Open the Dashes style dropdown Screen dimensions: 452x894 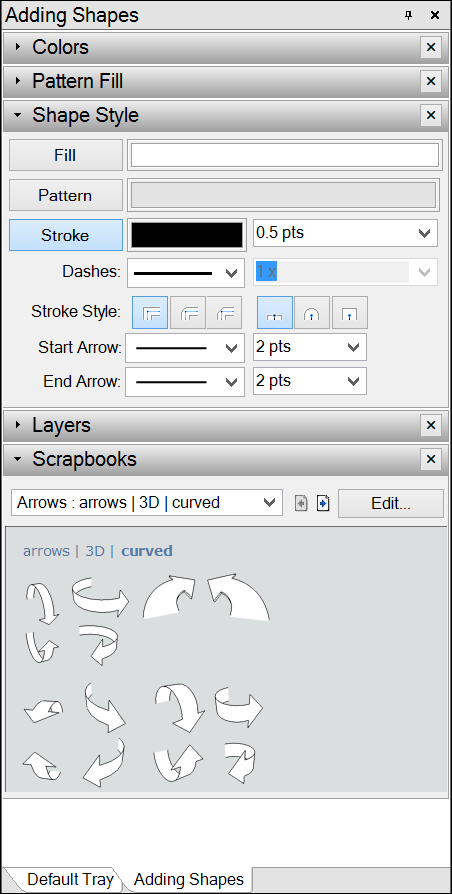182,273
